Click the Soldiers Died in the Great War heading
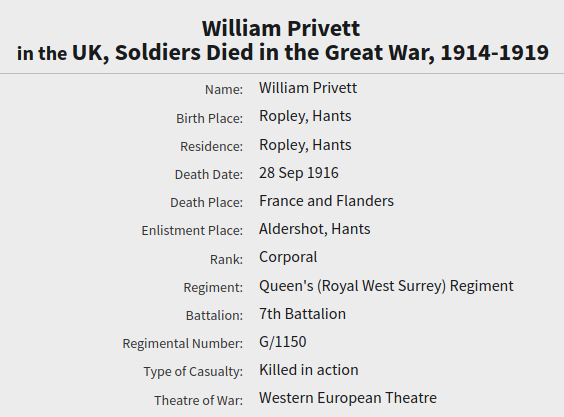 pyautogui.click(x=282, y=53)
